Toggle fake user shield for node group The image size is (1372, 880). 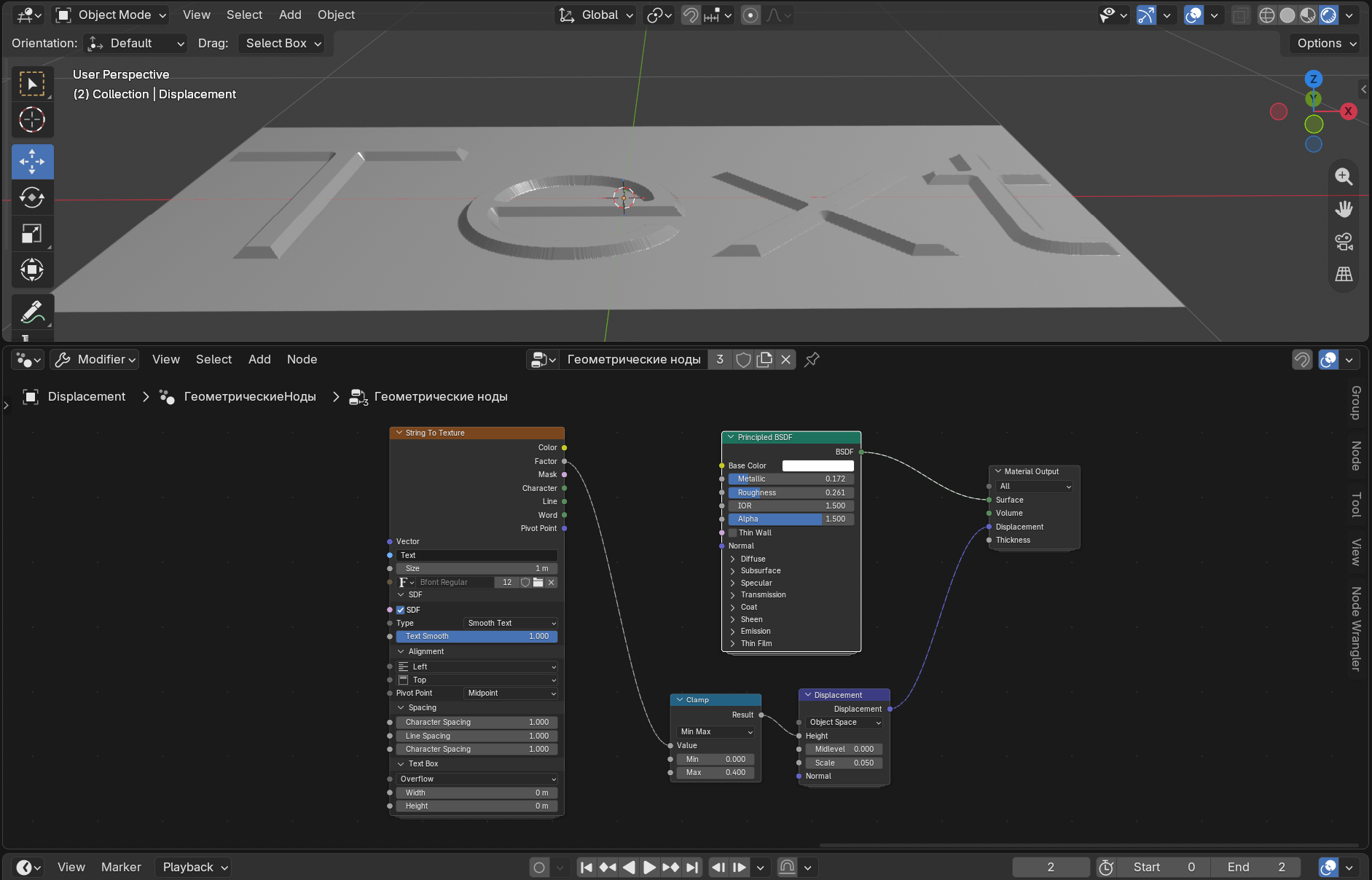743,359
